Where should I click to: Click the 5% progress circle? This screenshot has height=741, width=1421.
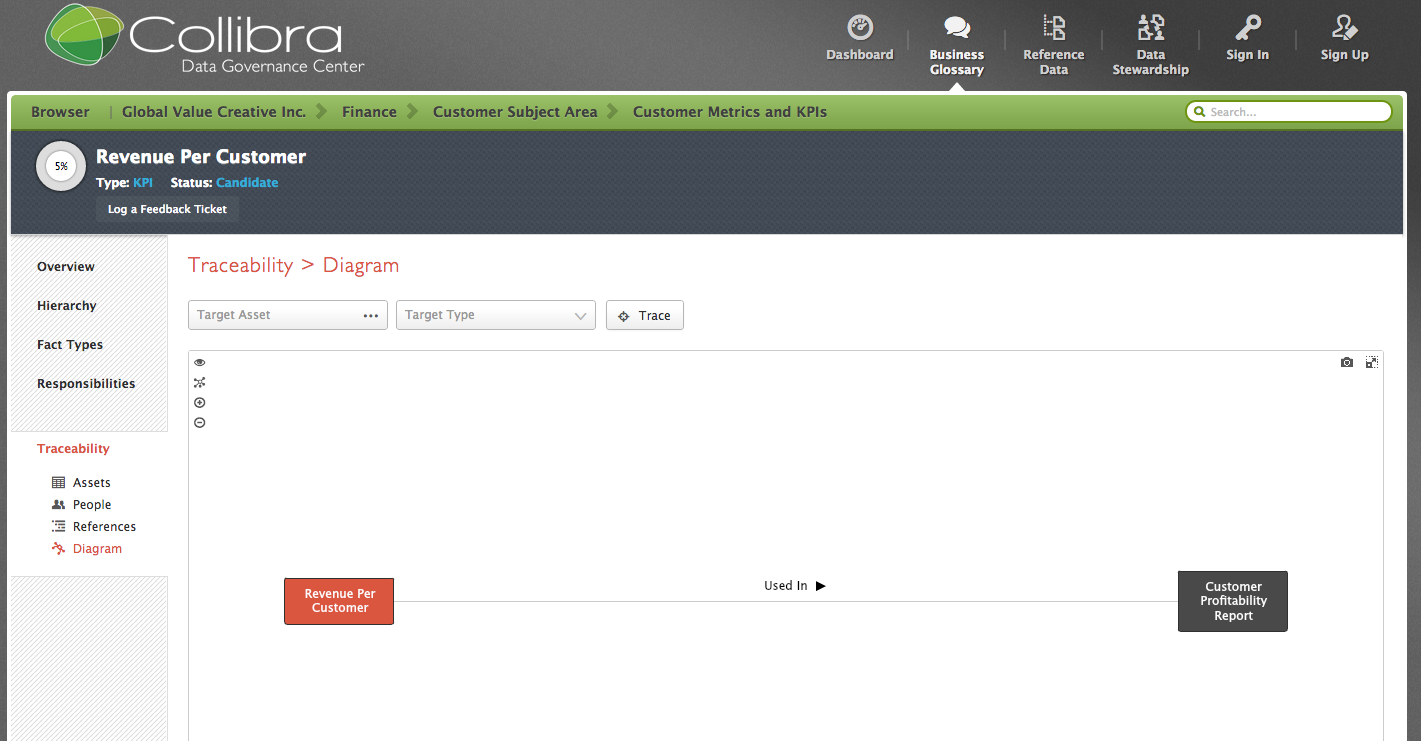tap(61, 167)
